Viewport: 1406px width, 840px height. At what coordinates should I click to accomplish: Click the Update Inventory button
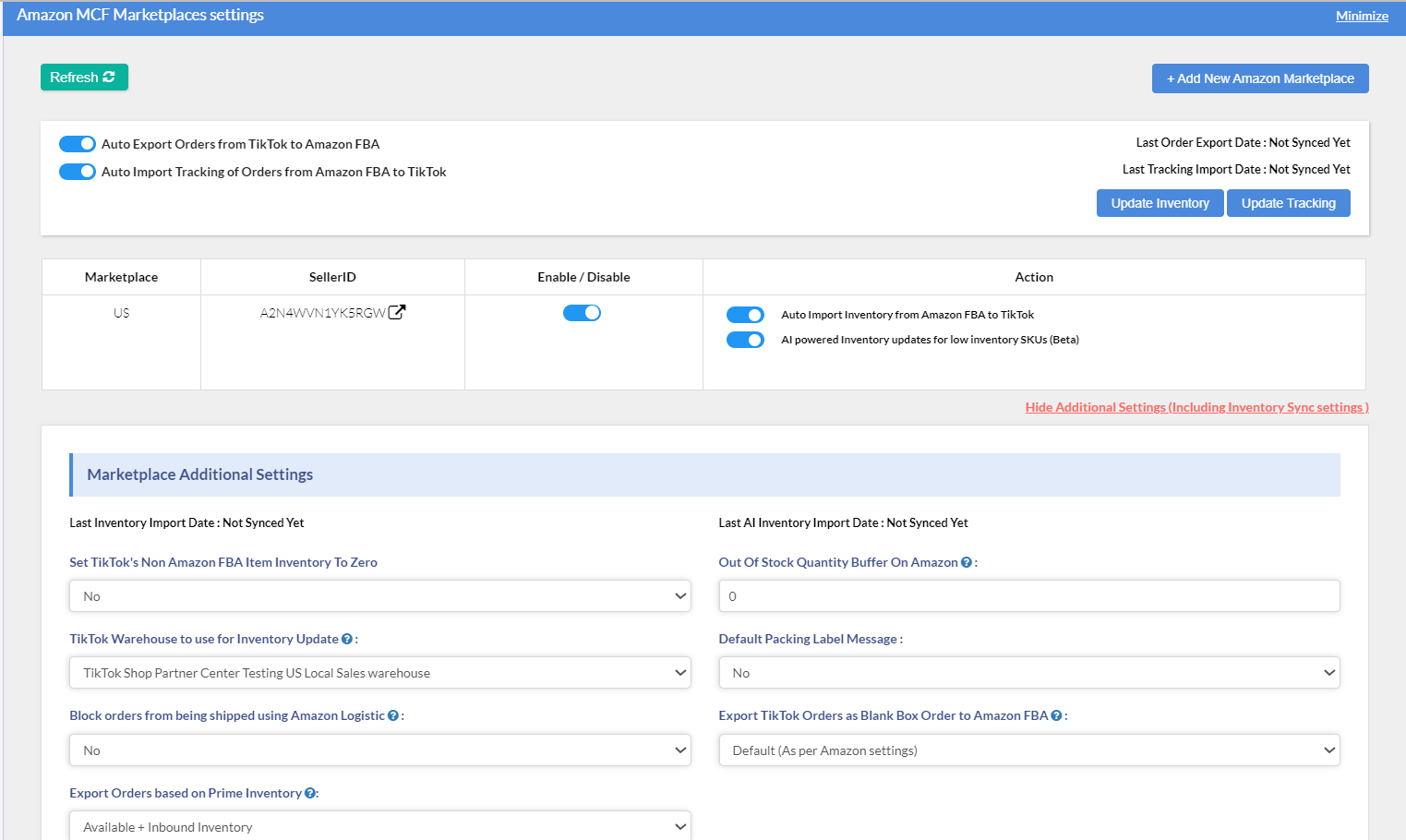(1160, 203)
